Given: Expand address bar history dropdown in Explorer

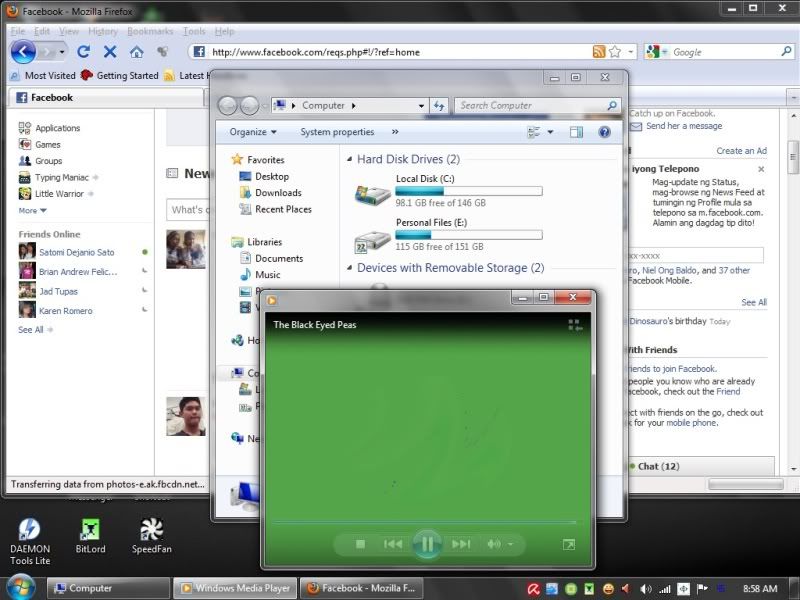Looking at the screenshot, I should click(x=421, y=106).
